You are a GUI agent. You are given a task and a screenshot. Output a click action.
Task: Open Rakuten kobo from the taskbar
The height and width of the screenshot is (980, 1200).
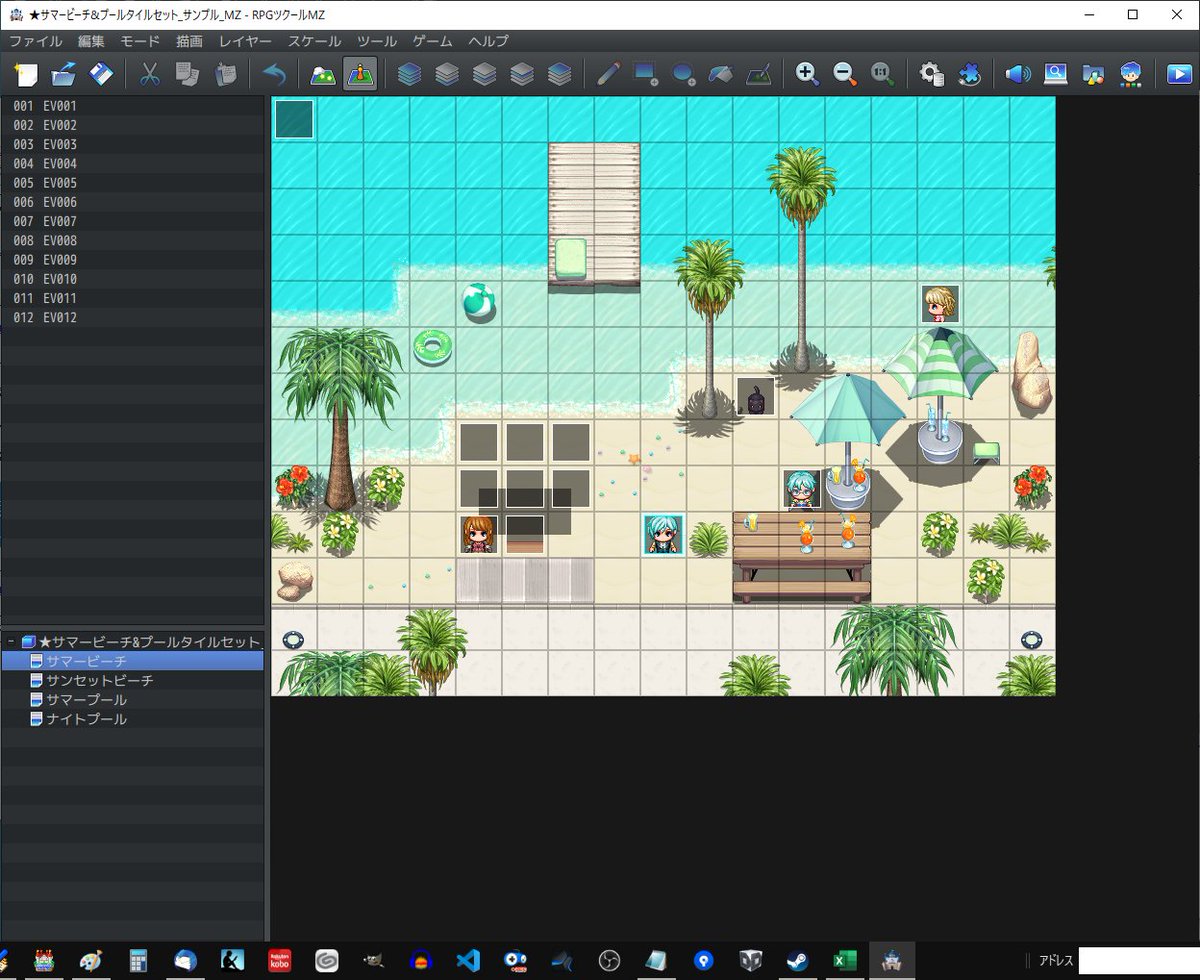coord(279,961)
